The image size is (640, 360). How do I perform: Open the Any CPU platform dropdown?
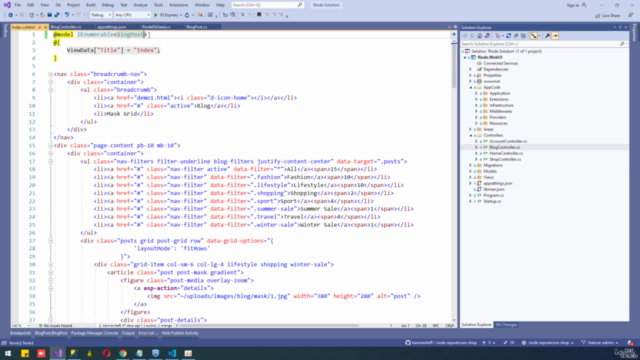click(x=132, y=15)
